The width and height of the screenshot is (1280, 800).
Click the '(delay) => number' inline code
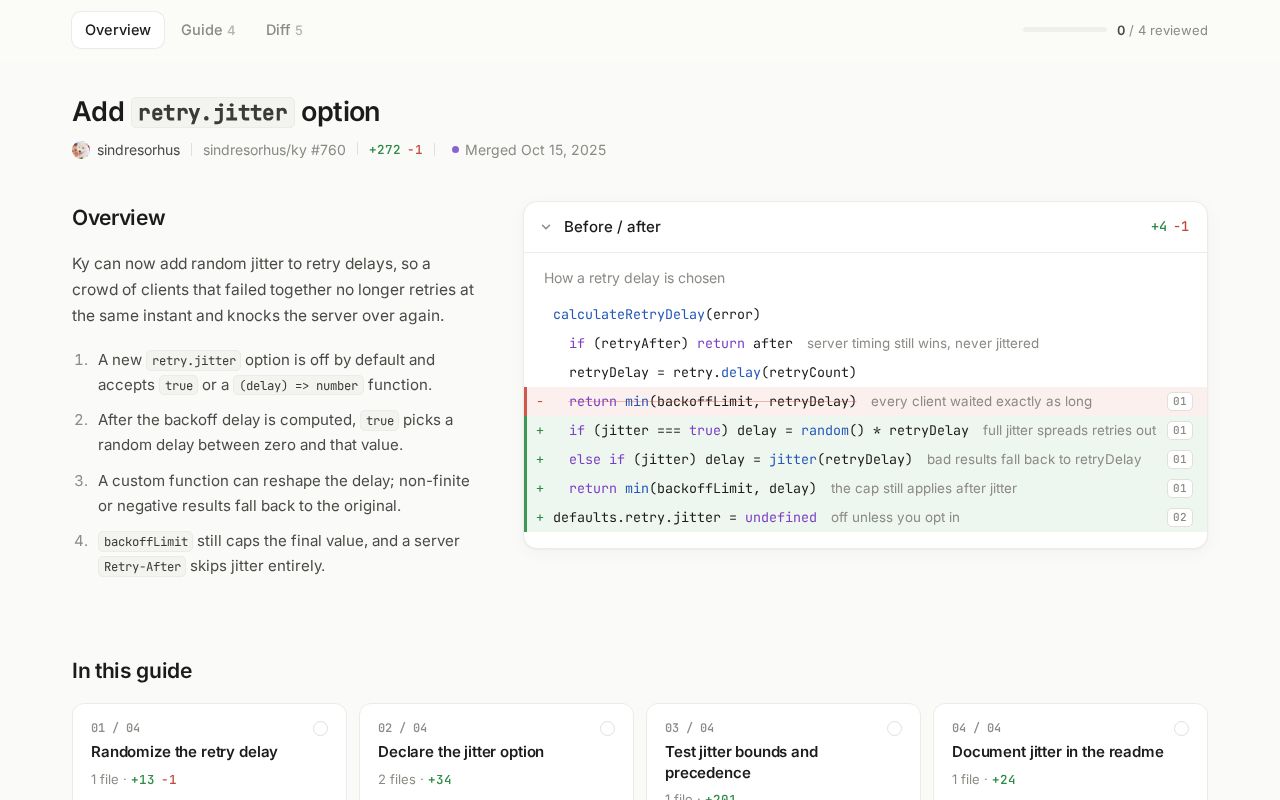pyautogui.click(x=299, y=385)
